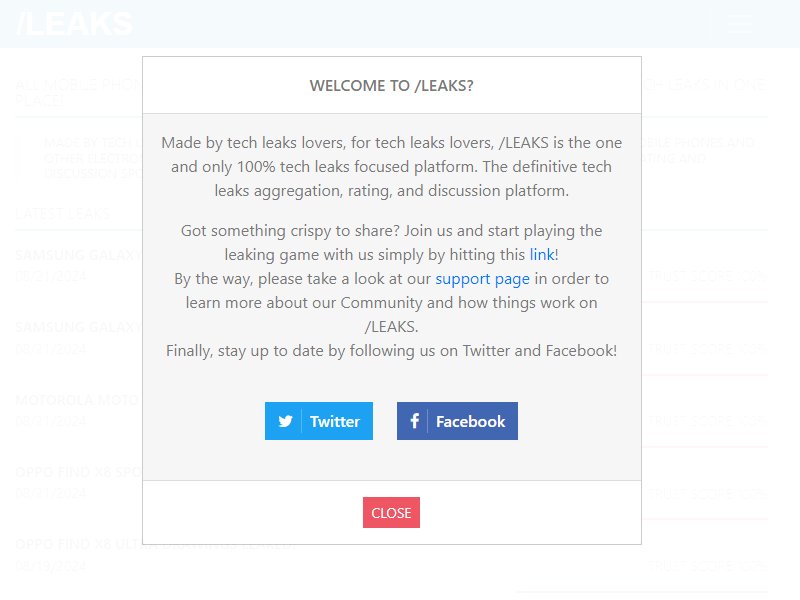The image size is (800, 600).
Task: Select the Motorola Moto leak entry
Action: pos(77,400)
